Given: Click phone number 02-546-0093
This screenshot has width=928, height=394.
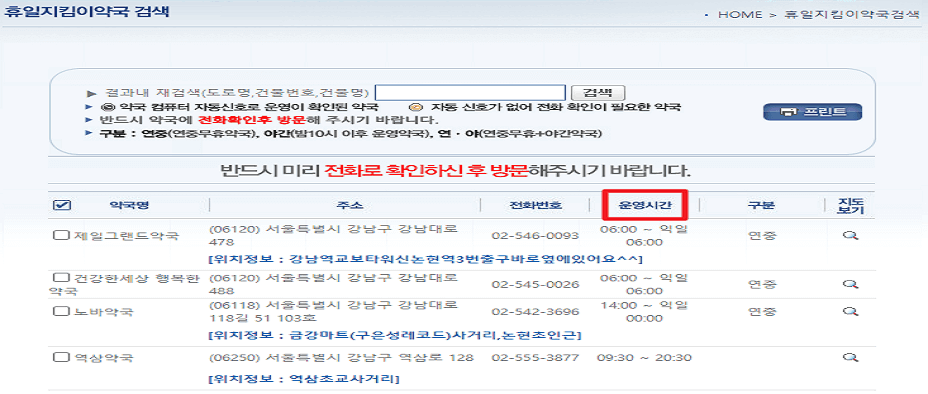Looking at the screenshot, I should 535,235.
